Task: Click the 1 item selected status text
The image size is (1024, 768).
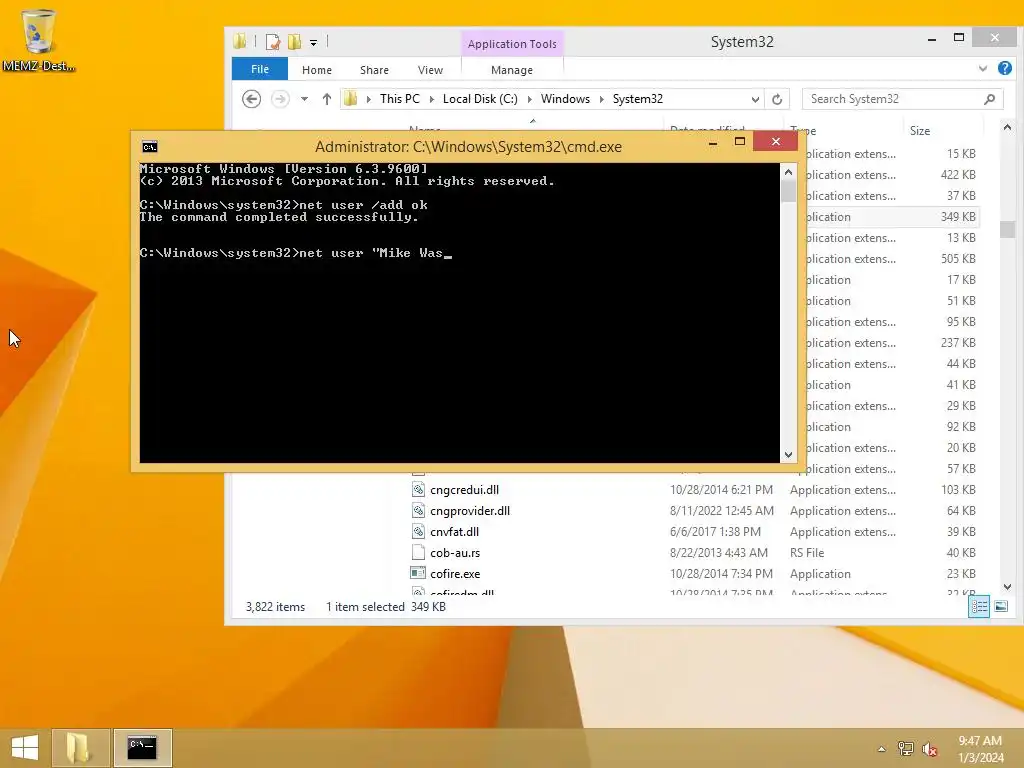Action: [365, 607]
